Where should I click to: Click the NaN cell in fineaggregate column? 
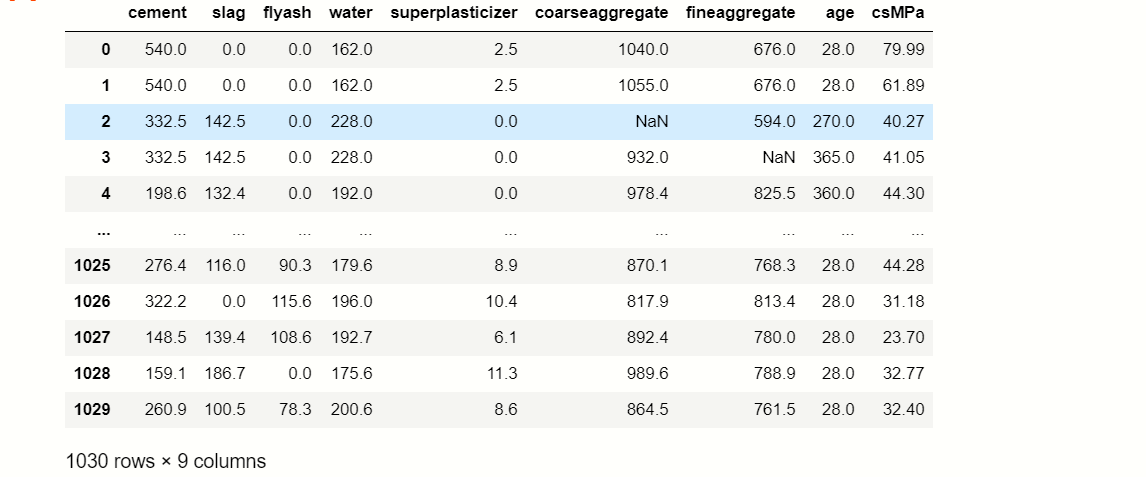[x=779, y=157]
